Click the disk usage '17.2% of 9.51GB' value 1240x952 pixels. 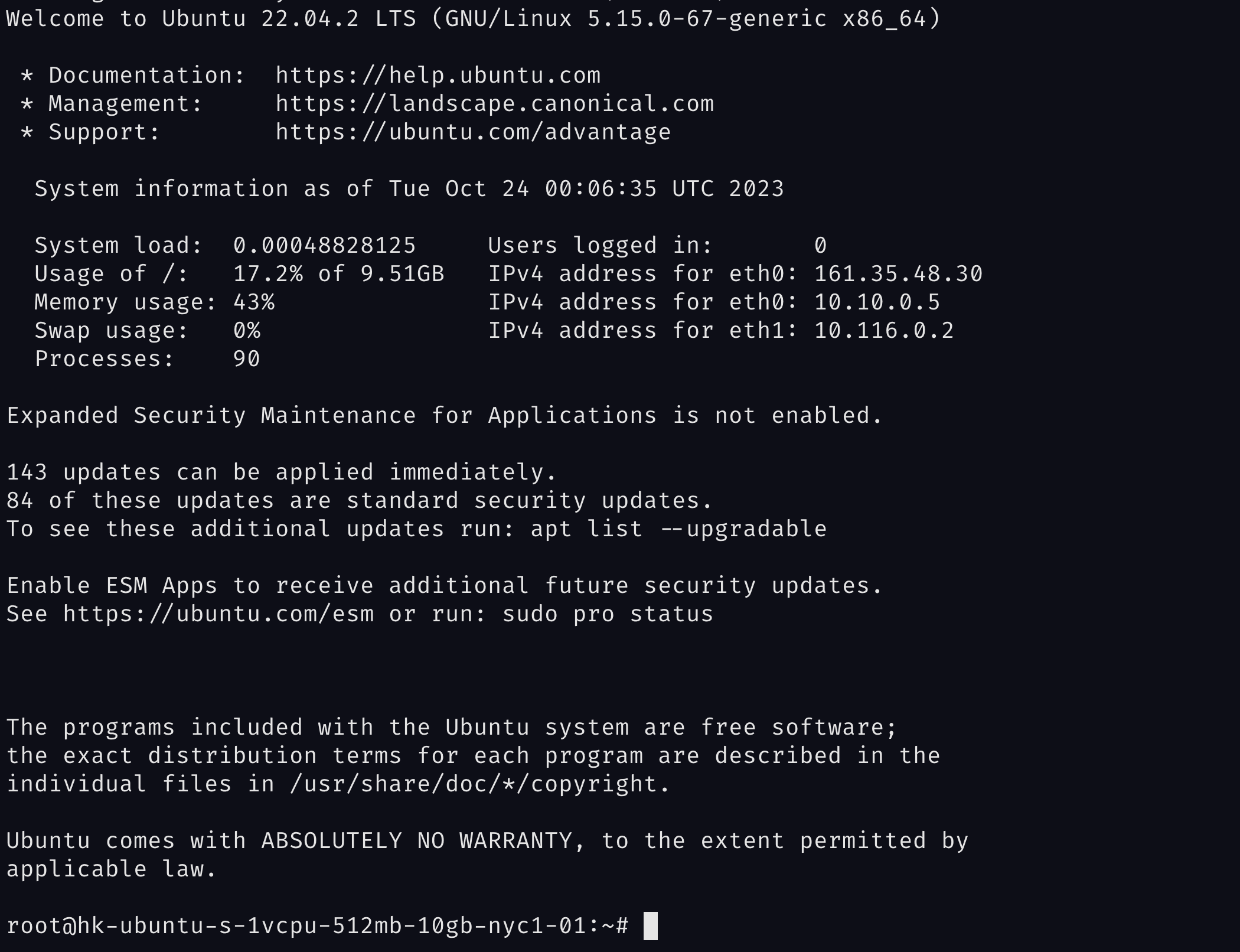click(x=338, y=274)
